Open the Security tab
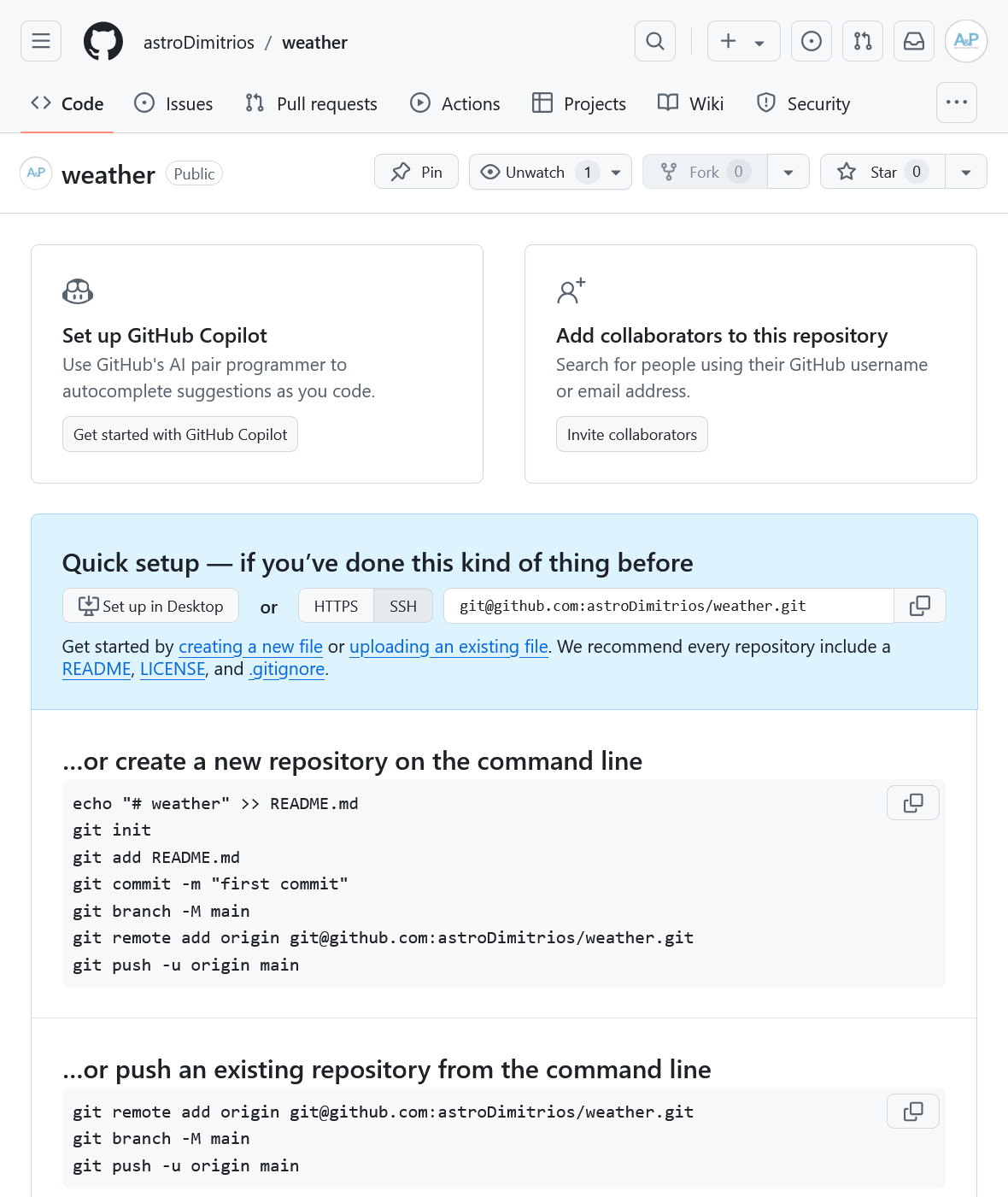Image resolution: width=1008 pixels, height=1197 pixels. click(804, 103)
